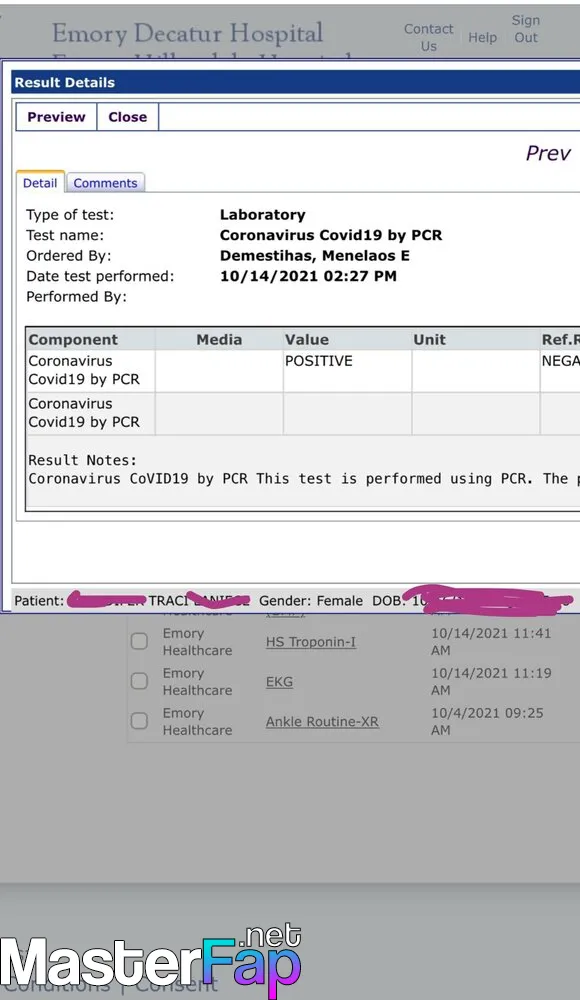The width and height of the screenshot is (580, 1000).
Task: Open the HS Troponin-I result link
Action: coord(311,642)
